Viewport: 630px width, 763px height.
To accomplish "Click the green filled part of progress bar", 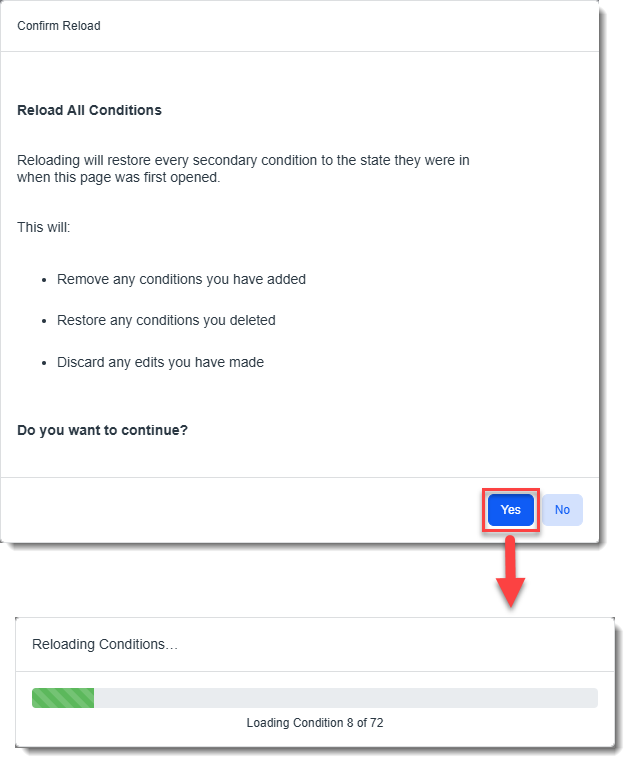I will [63, 698].
